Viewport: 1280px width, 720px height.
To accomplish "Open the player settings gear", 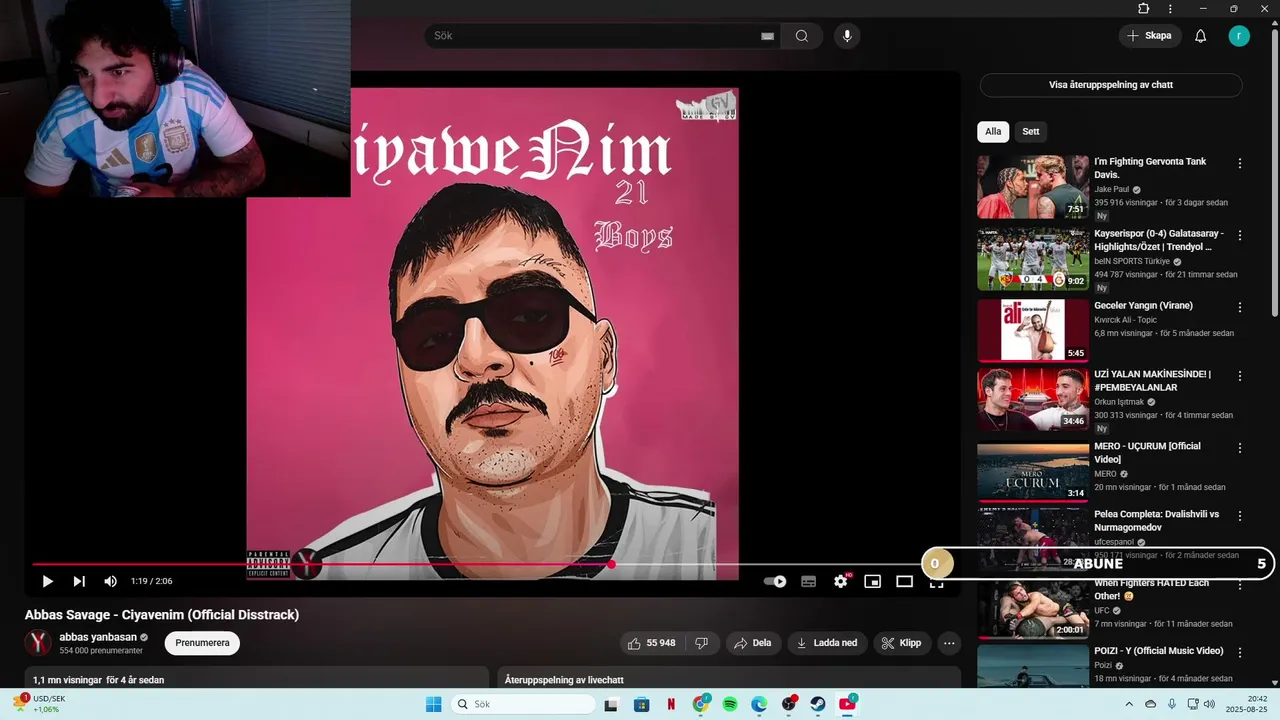I will pyautogui.click(x=841, y=581).
